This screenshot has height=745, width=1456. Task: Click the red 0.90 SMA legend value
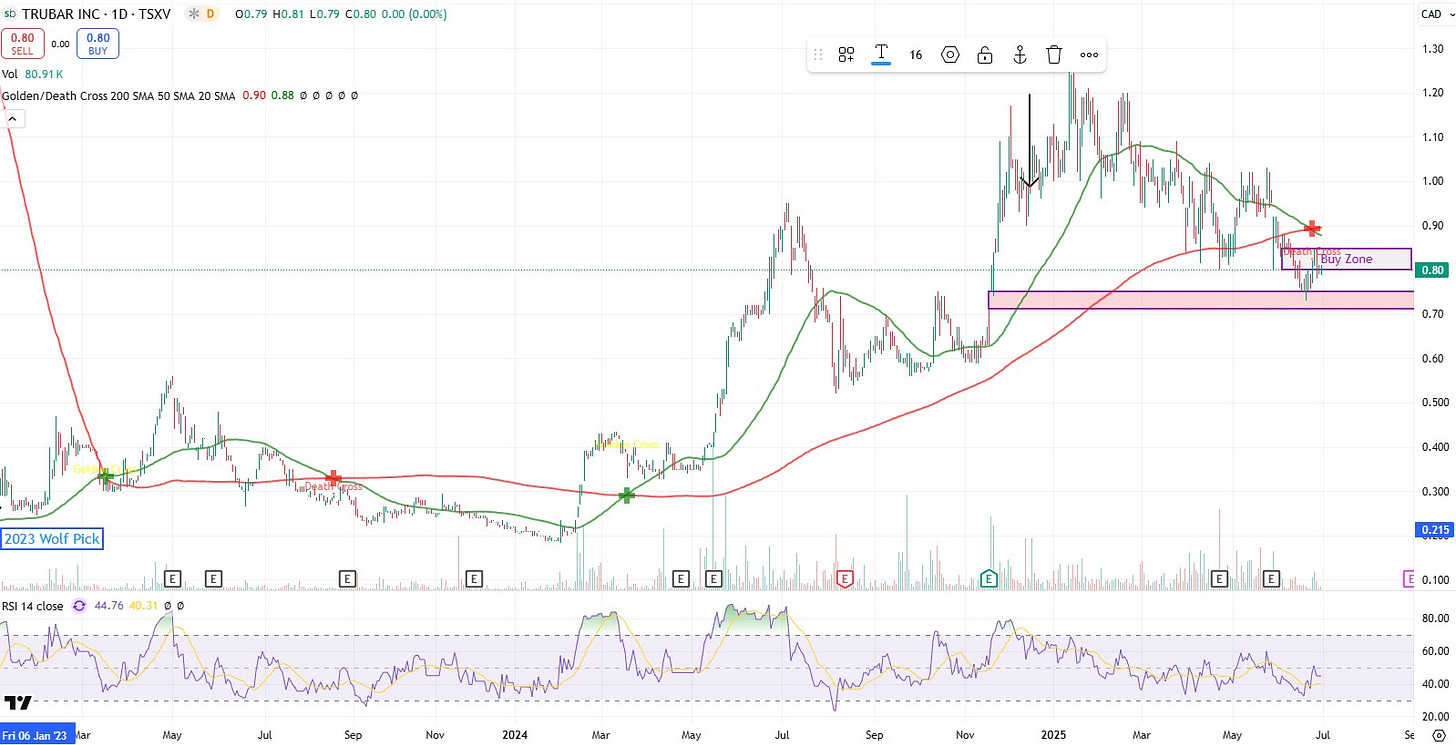(x=253, y=95)
